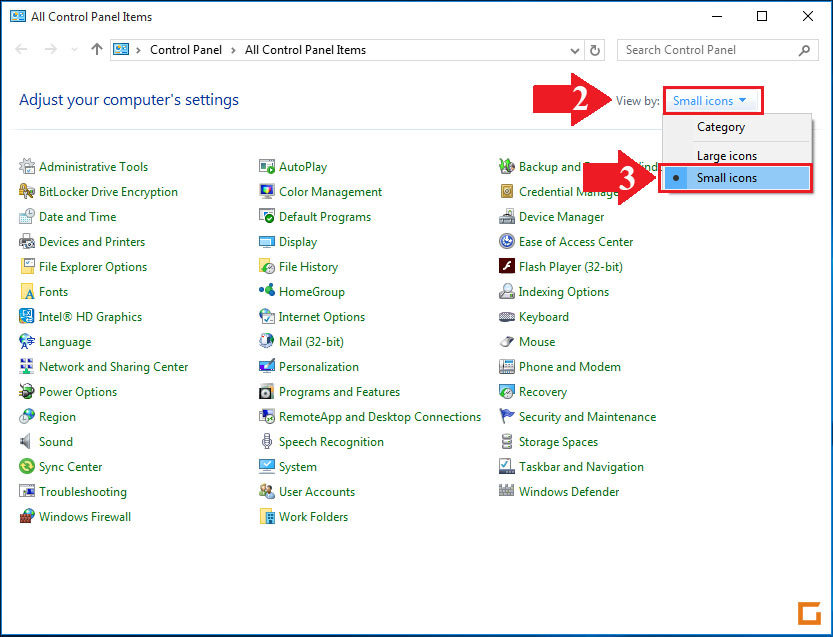The width and height of the screenshot is (833, 637).
Task: Open the Display link
Action: click(x=298, y=242)
